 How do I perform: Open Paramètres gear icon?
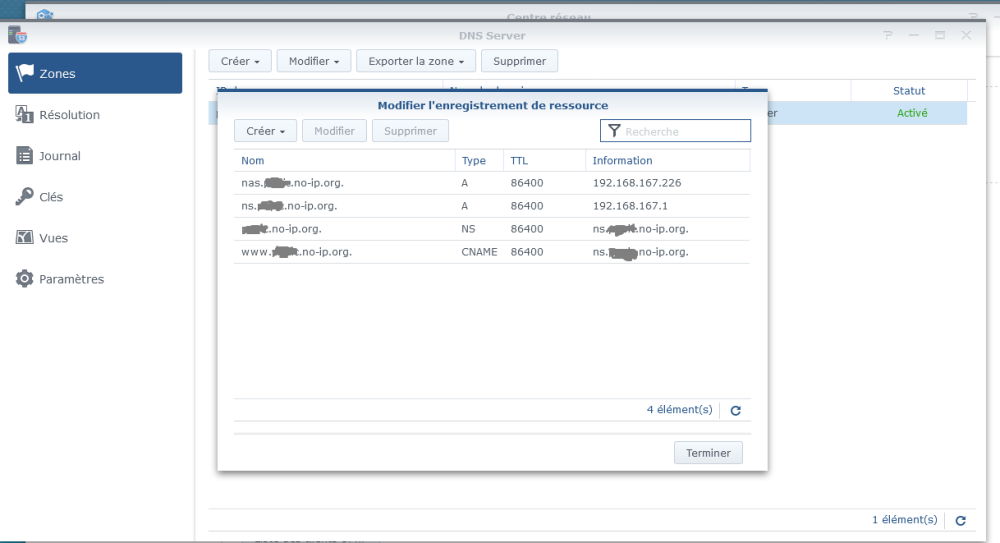click(25, 279)
